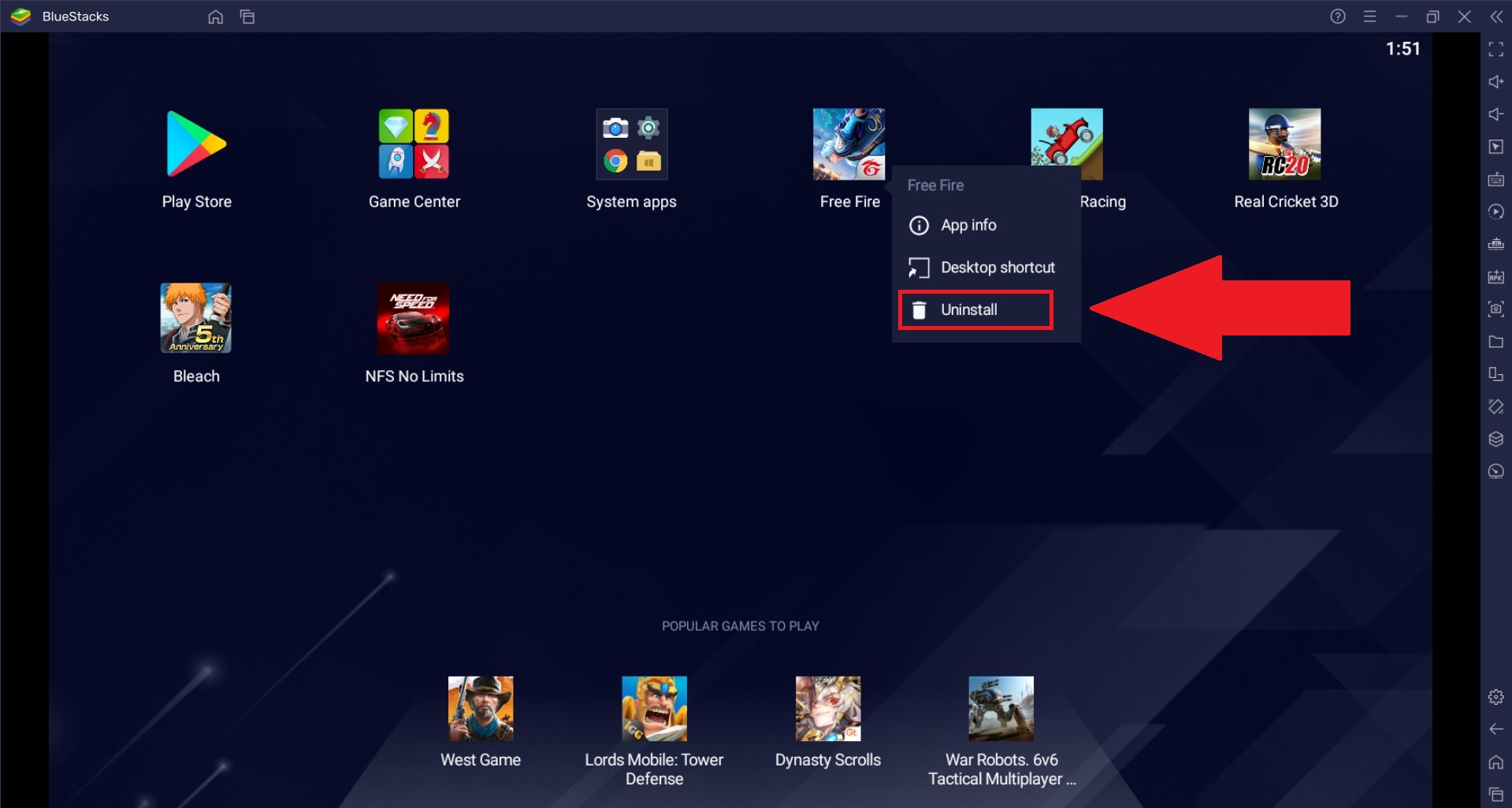This screenshot has width=1512, height=808.
Task: Open the BlueStacks hamburger menu
Action: pos(1370,16)
